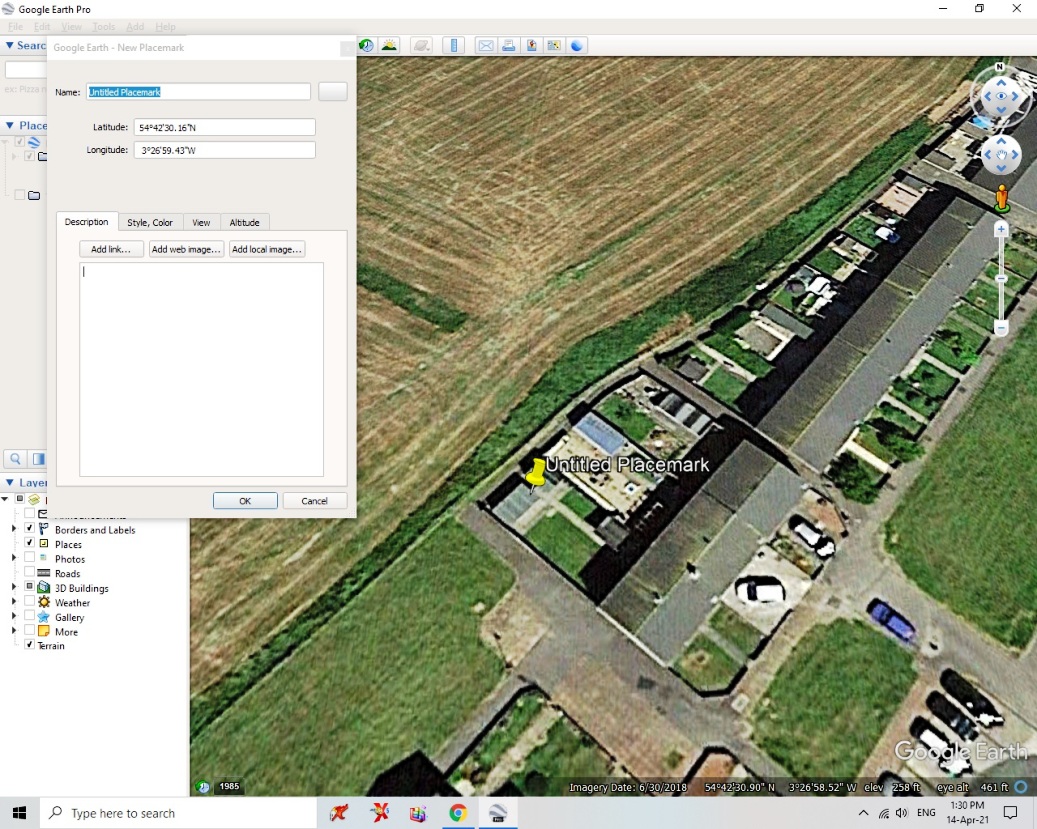Enable the Gallery layer checkbox
Image resolution: width=1037 pixels, height=829 pixels.
[29, 615]
